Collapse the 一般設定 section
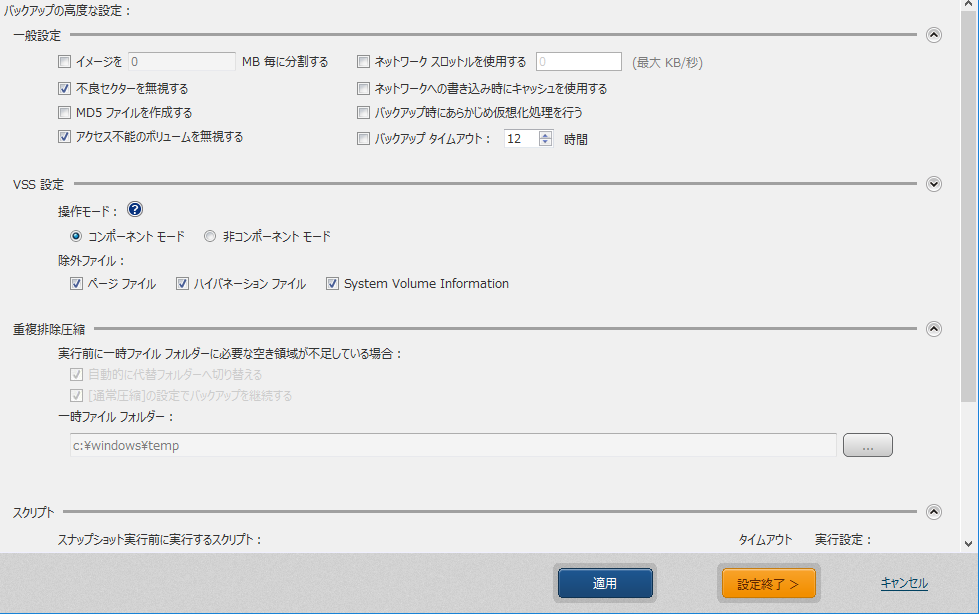979x614 pixels. [934, 35]
